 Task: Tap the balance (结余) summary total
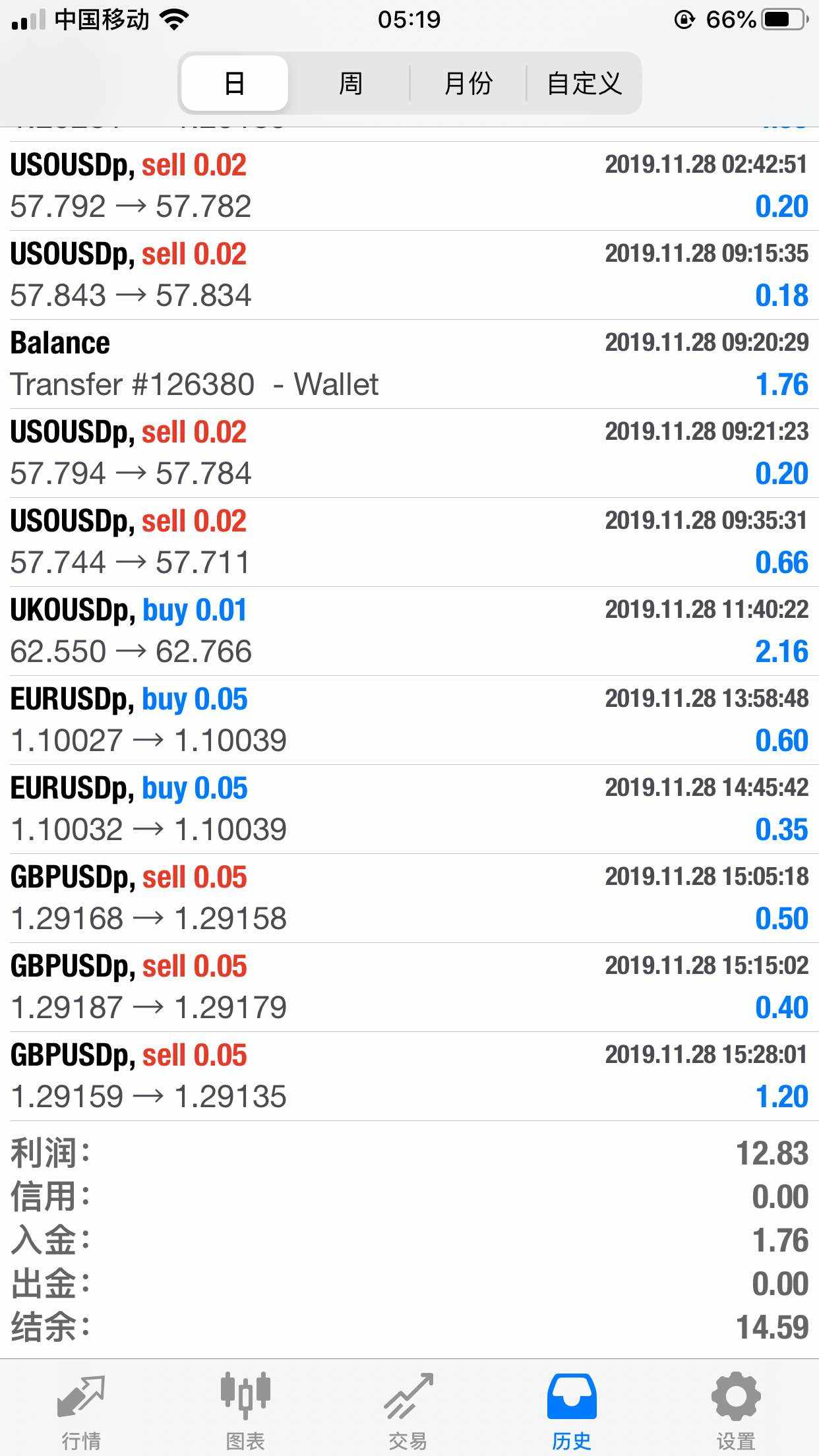tap(409, 1327)
